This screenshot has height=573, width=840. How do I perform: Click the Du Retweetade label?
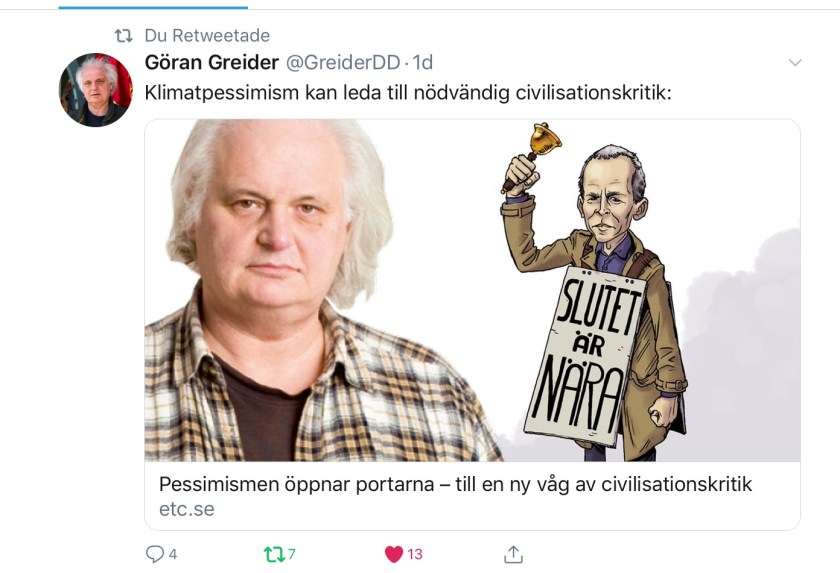tap(207, 35)
